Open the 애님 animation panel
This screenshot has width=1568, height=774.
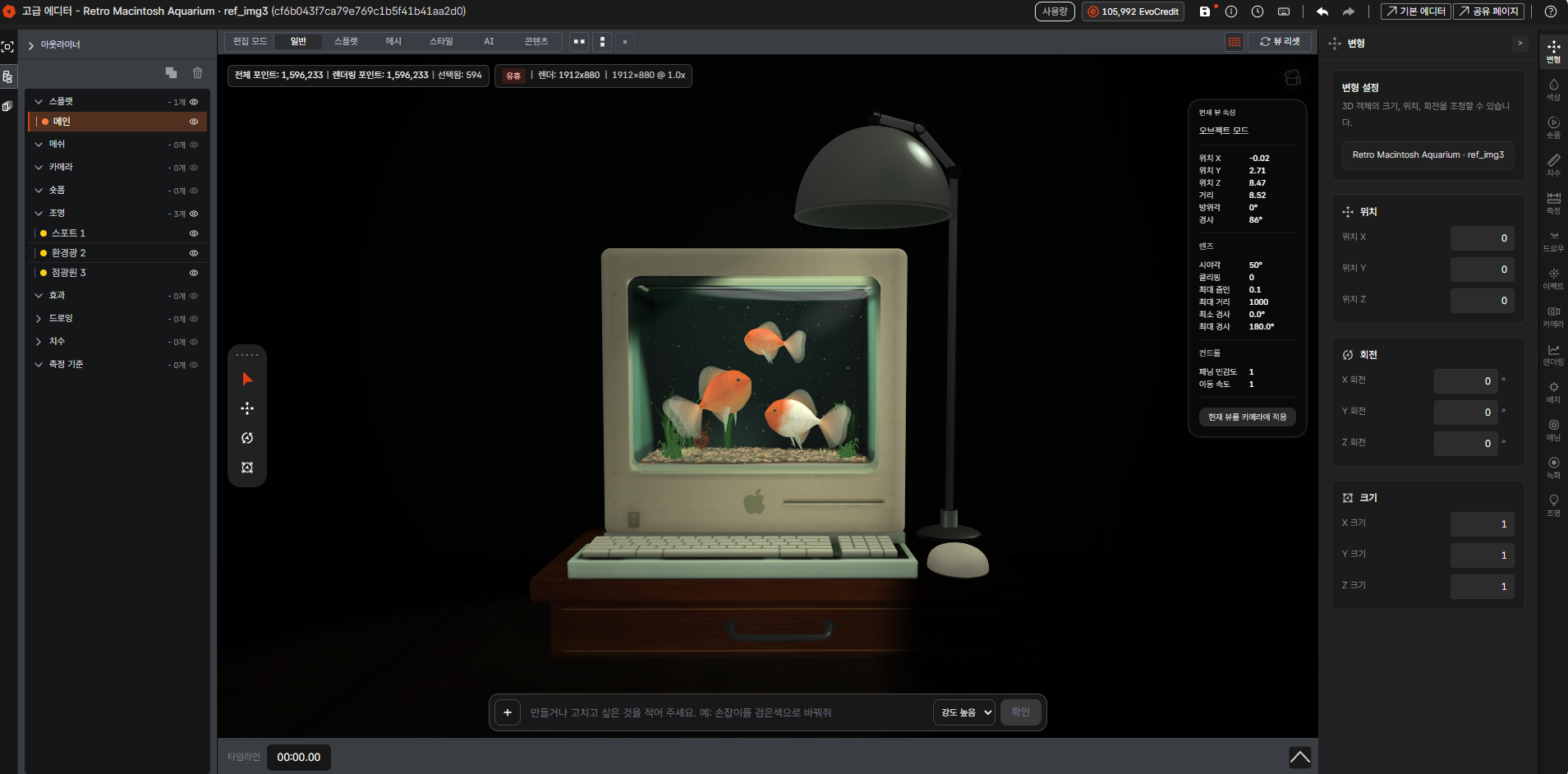pos(1553,430)
